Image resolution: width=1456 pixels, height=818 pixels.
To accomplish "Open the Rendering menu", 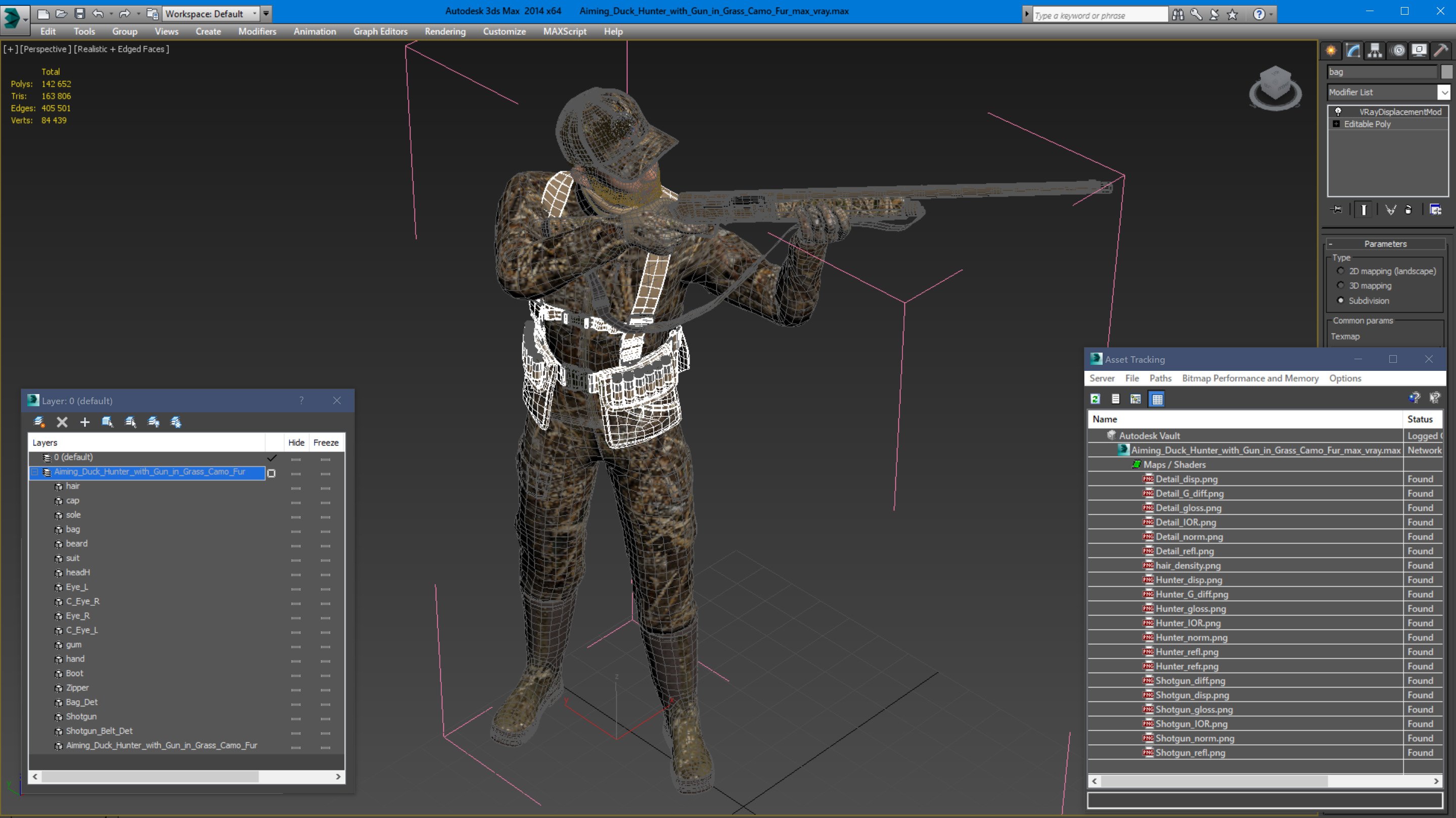I will click(445, 31).
